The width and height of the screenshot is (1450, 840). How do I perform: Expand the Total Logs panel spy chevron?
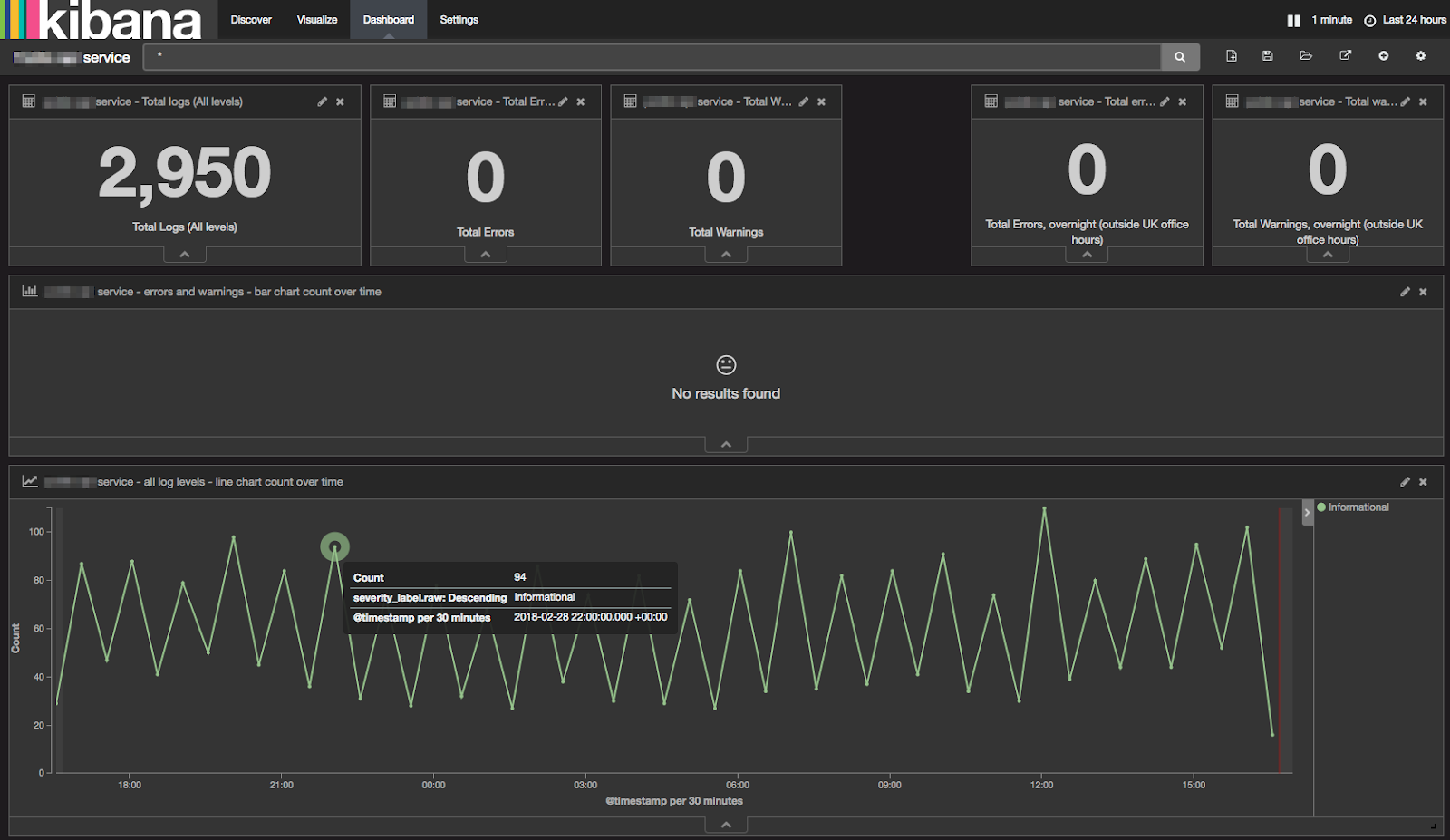[185, 255]
